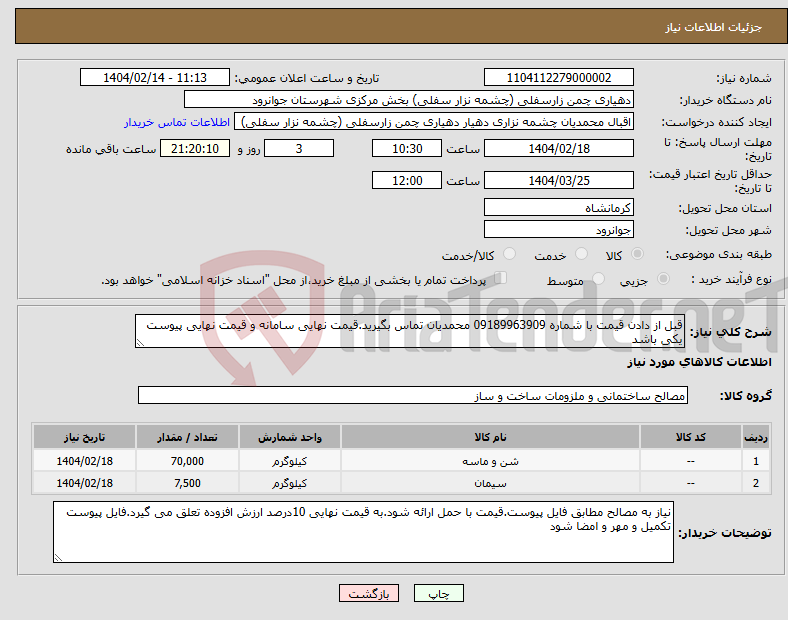Click the need date in the سیمان row

pyautogui.click(x=84, y=483)
